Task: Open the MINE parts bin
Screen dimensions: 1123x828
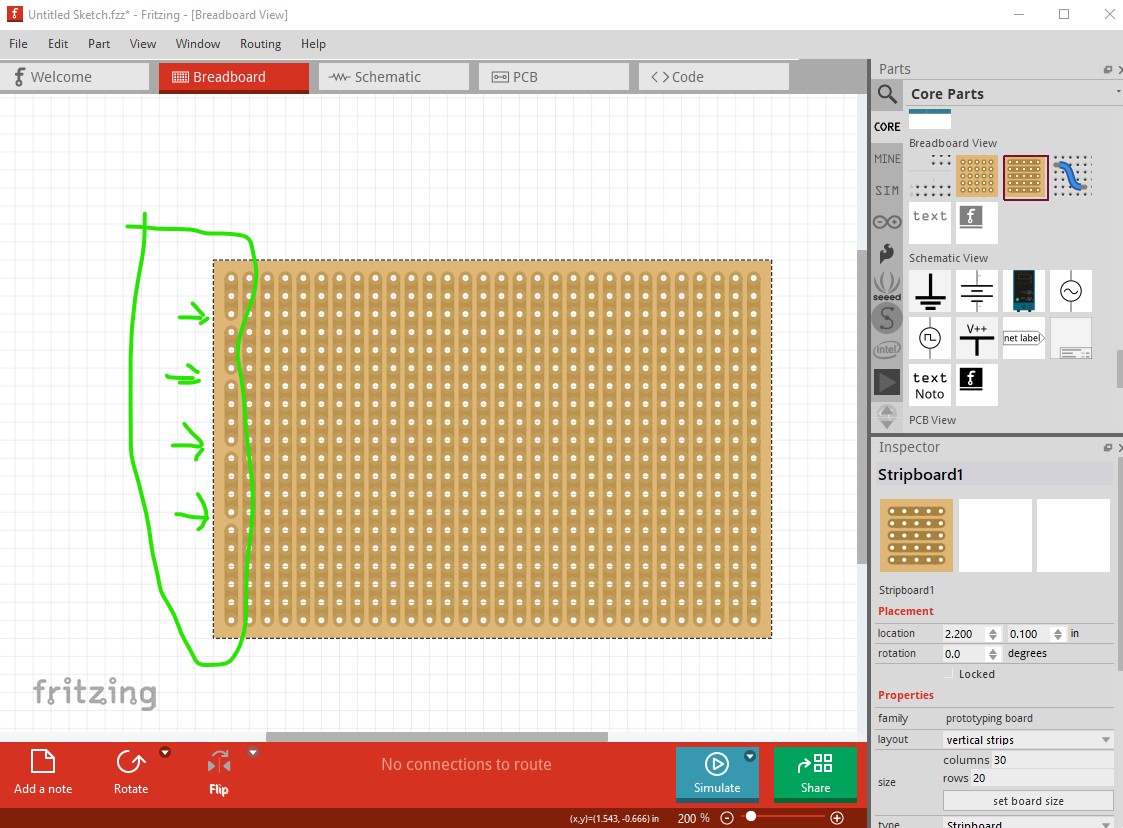Action: 887,159
